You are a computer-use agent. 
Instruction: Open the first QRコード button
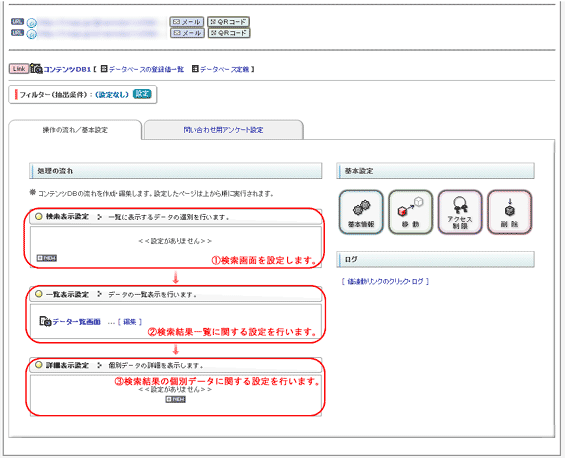pos(228,22)
